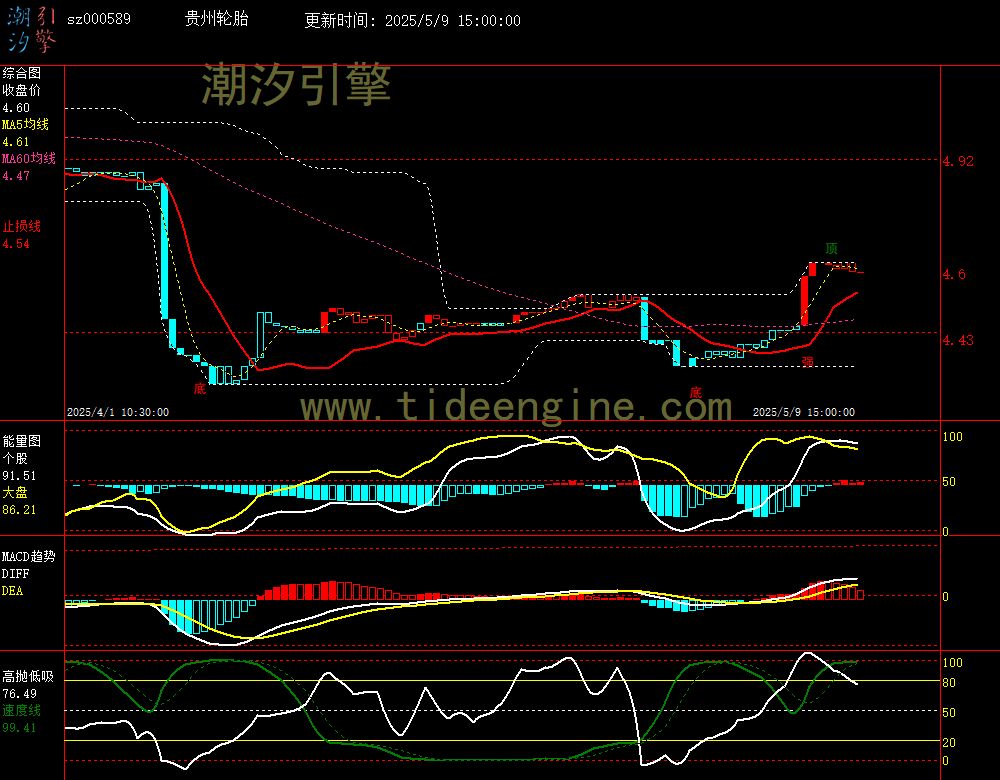This screenshot has width=1000, height=780.
Task: Select the stock code sz000589
Action: click(x=99, y=19)
